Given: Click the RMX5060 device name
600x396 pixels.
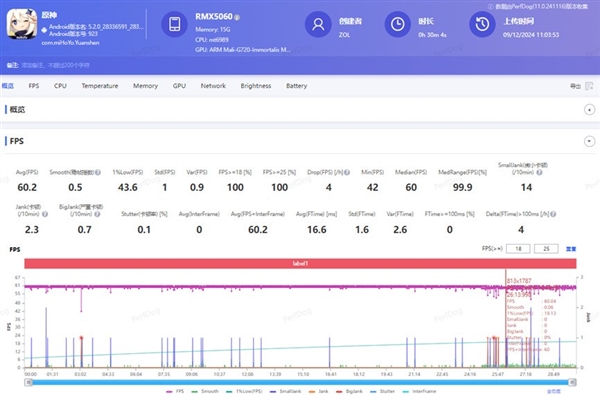Looking at the screenshot, I should (x=214, y=17).
